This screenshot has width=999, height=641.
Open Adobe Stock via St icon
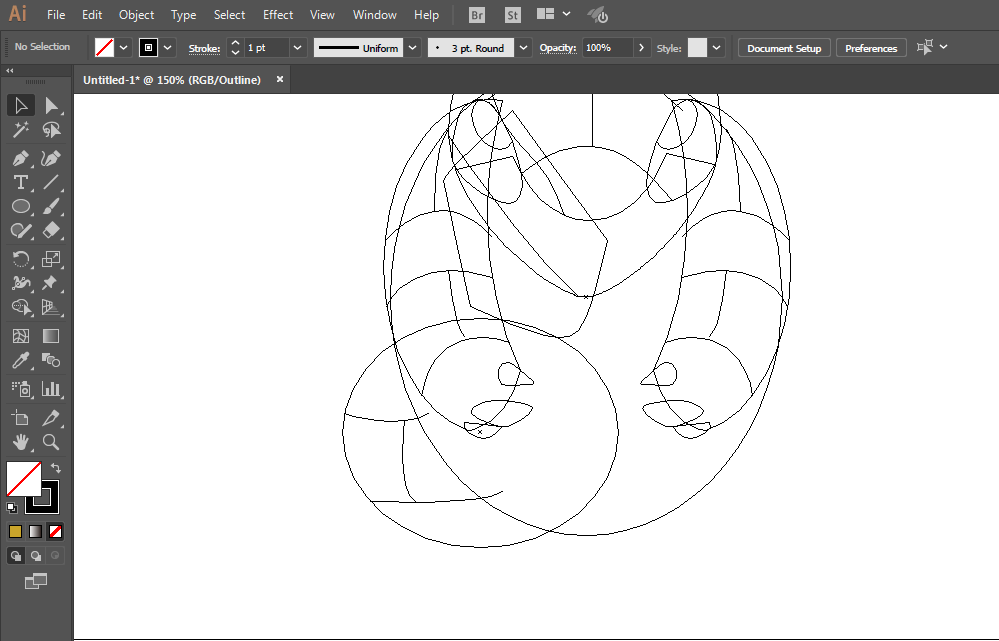click(512, 15)
